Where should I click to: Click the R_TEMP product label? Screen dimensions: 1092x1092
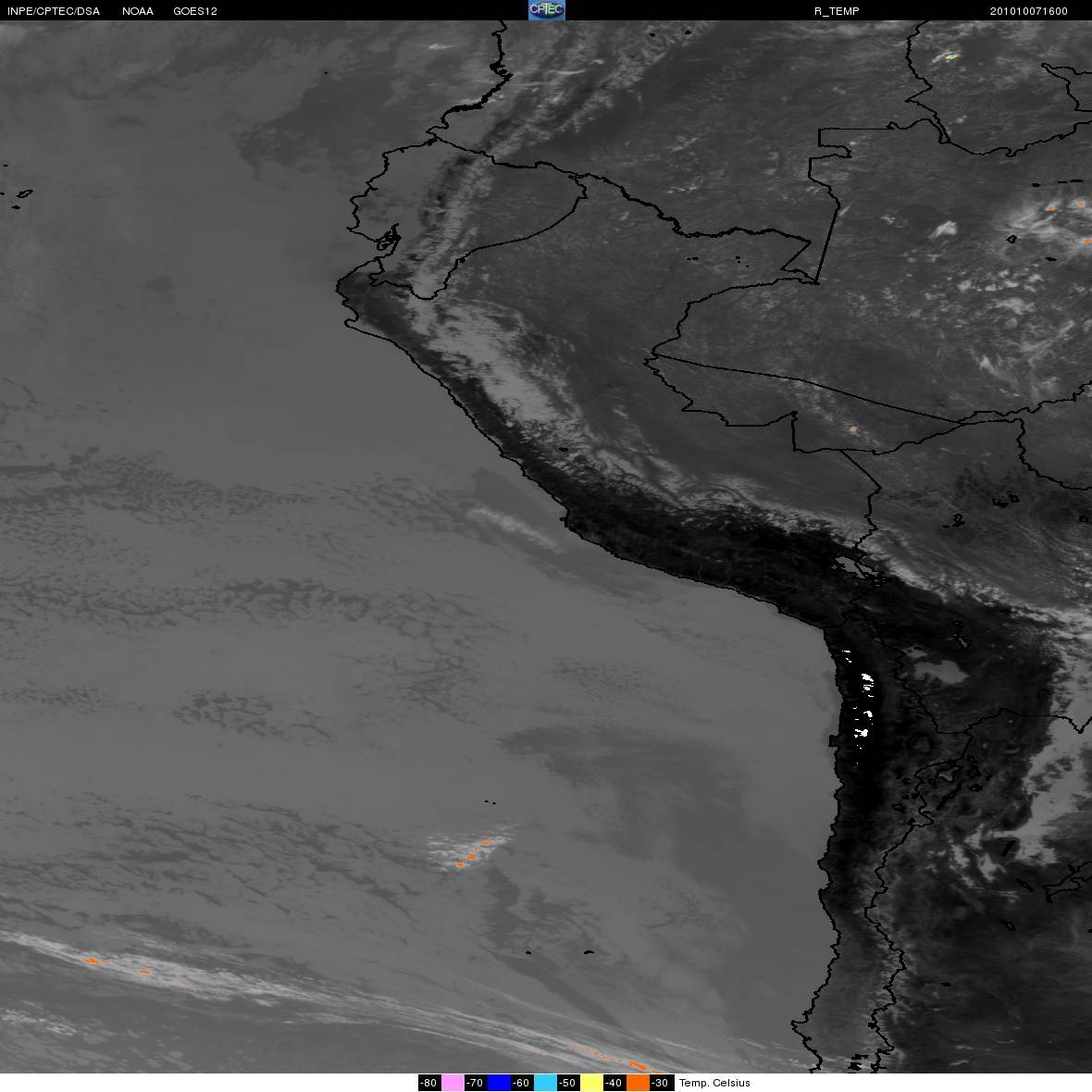(837, 11)
